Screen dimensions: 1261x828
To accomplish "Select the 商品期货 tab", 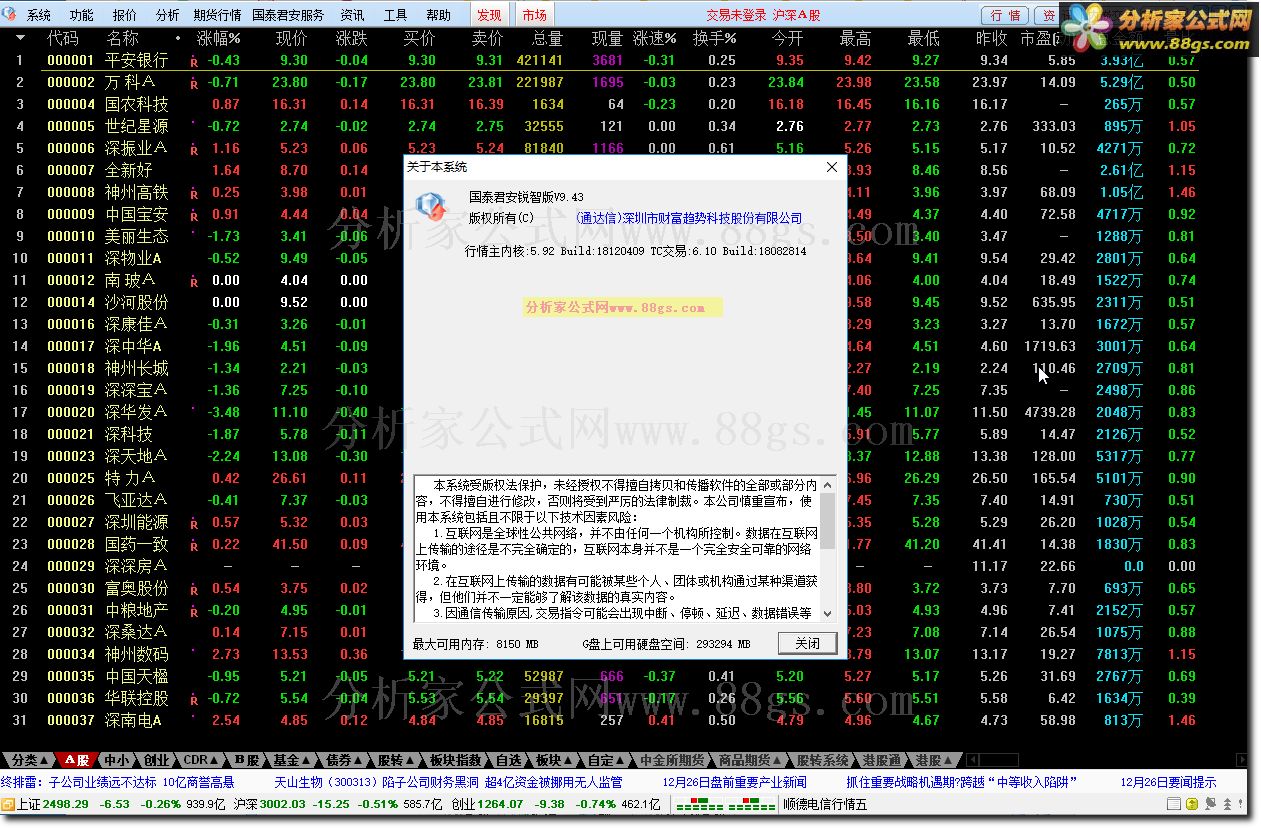I will click(x=750, y=760).
